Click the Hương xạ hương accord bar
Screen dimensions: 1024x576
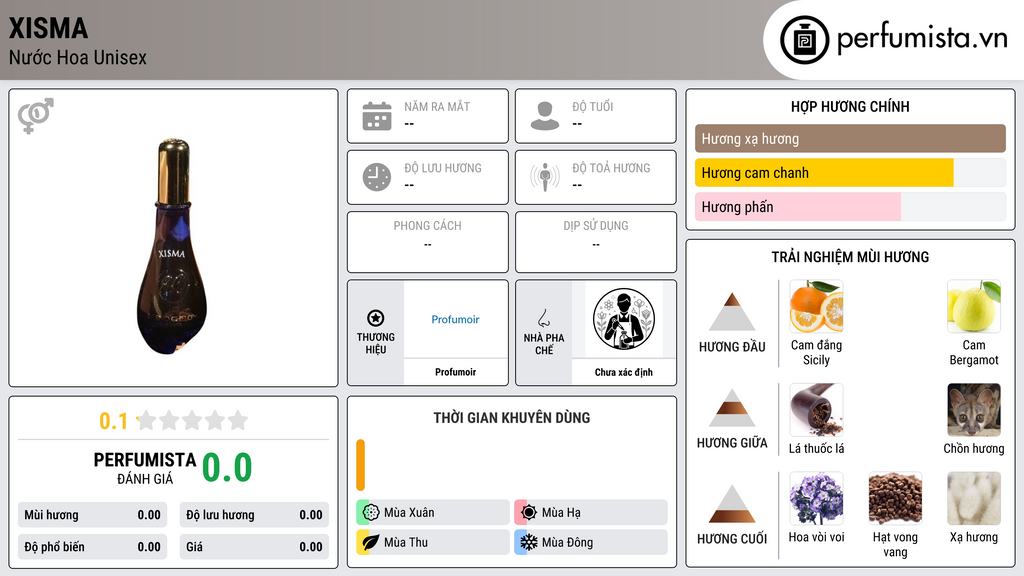coord(850,138)
